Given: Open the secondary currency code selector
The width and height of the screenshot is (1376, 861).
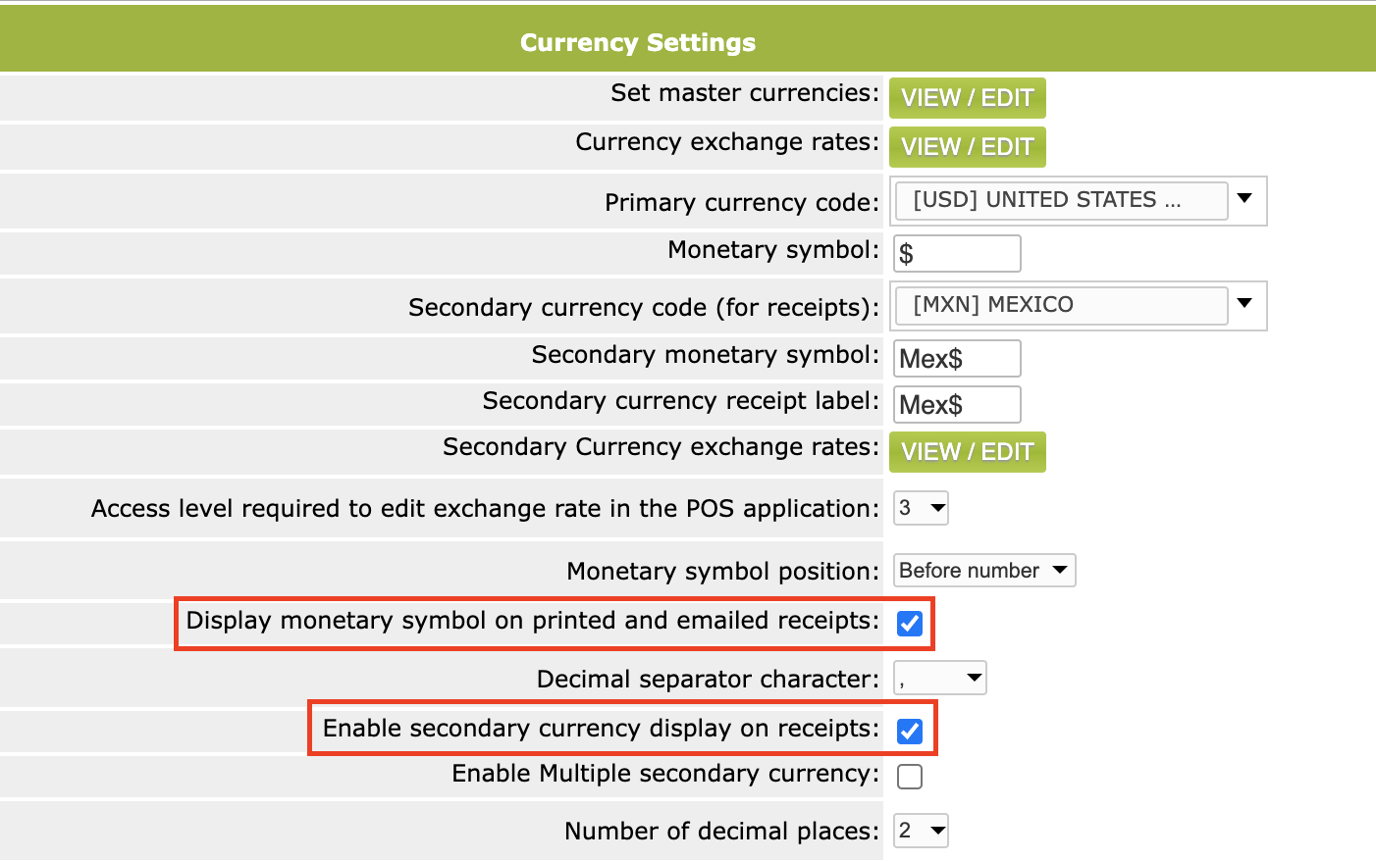Looking at the screenshot, I should point(1060,305).
